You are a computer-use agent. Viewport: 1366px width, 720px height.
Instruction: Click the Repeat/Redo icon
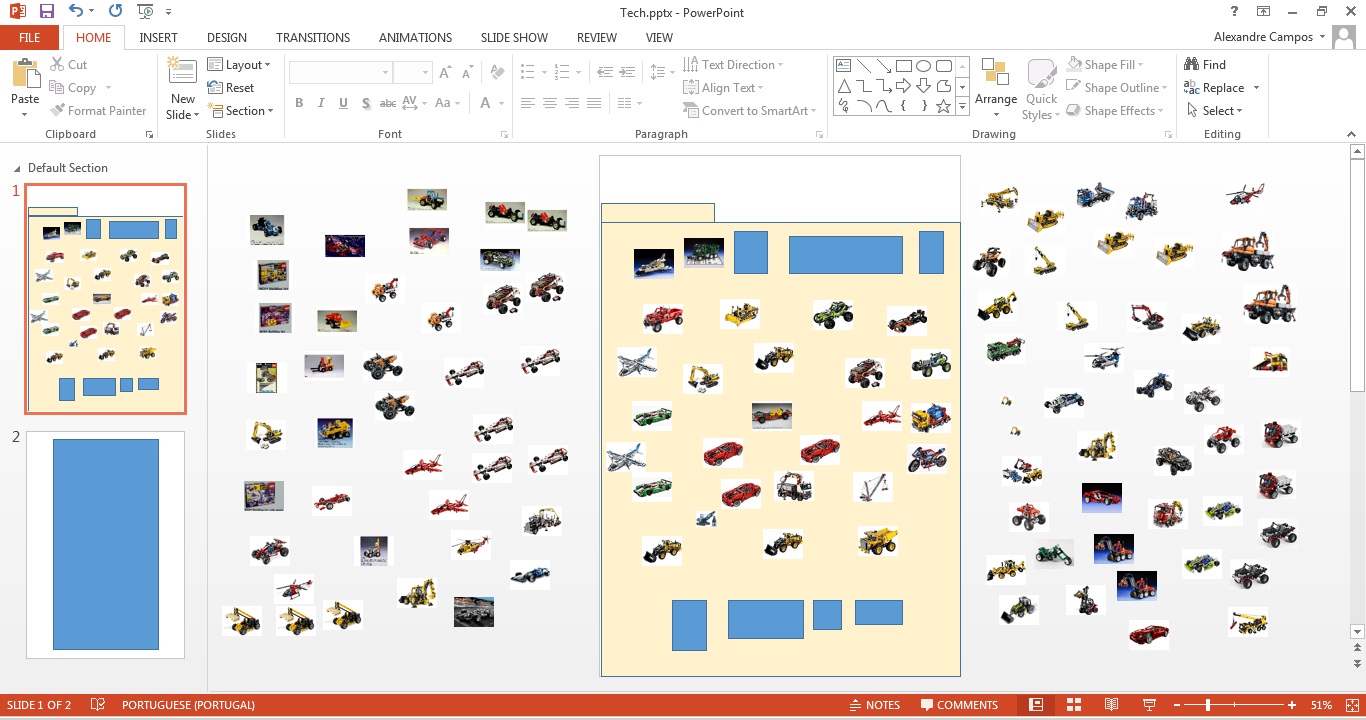click(115, 11)
